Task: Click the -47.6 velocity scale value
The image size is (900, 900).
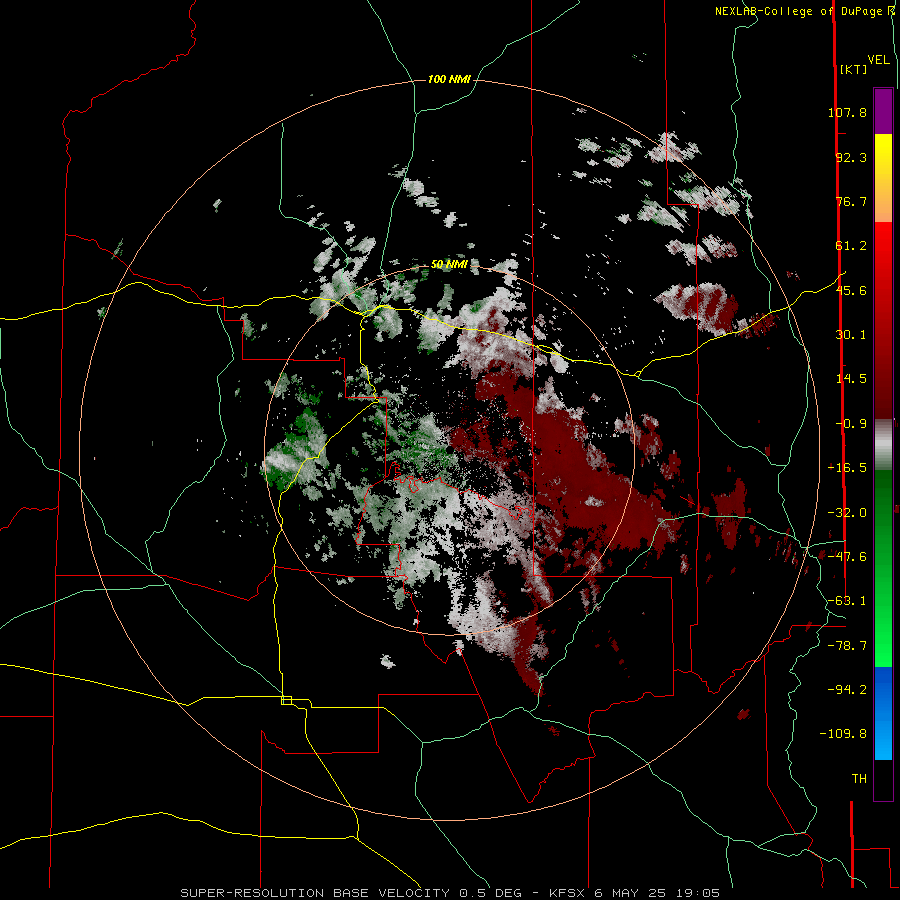Action: pos(847,557)
